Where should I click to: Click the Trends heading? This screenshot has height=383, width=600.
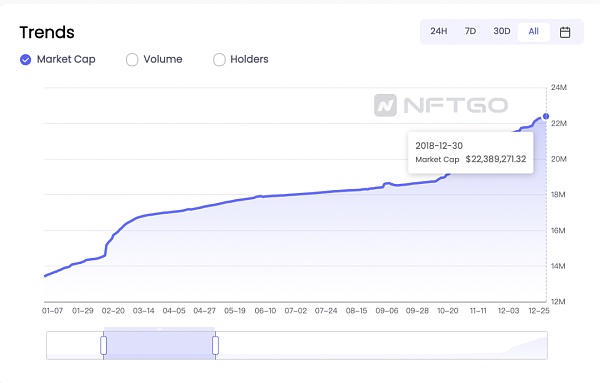(47, 33)
